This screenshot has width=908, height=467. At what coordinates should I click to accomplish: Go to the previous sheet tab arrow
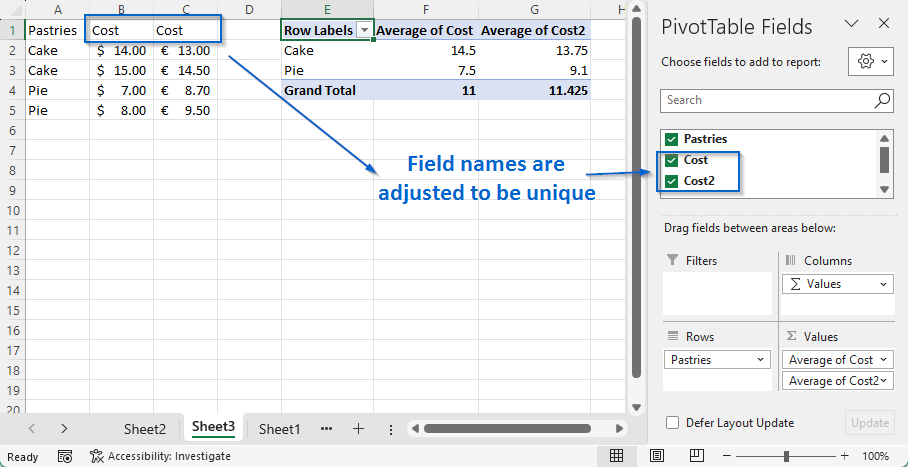tap(32, 429)
